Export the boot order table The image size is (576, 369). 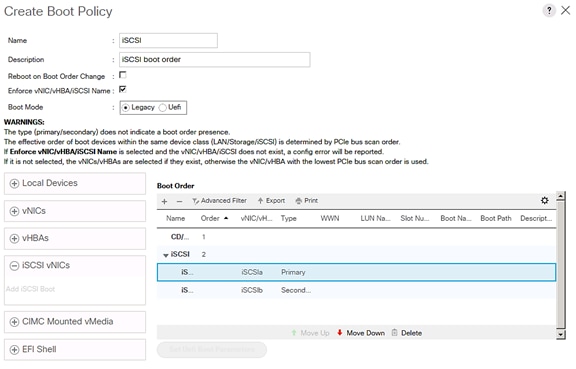[x=271, y=201]
